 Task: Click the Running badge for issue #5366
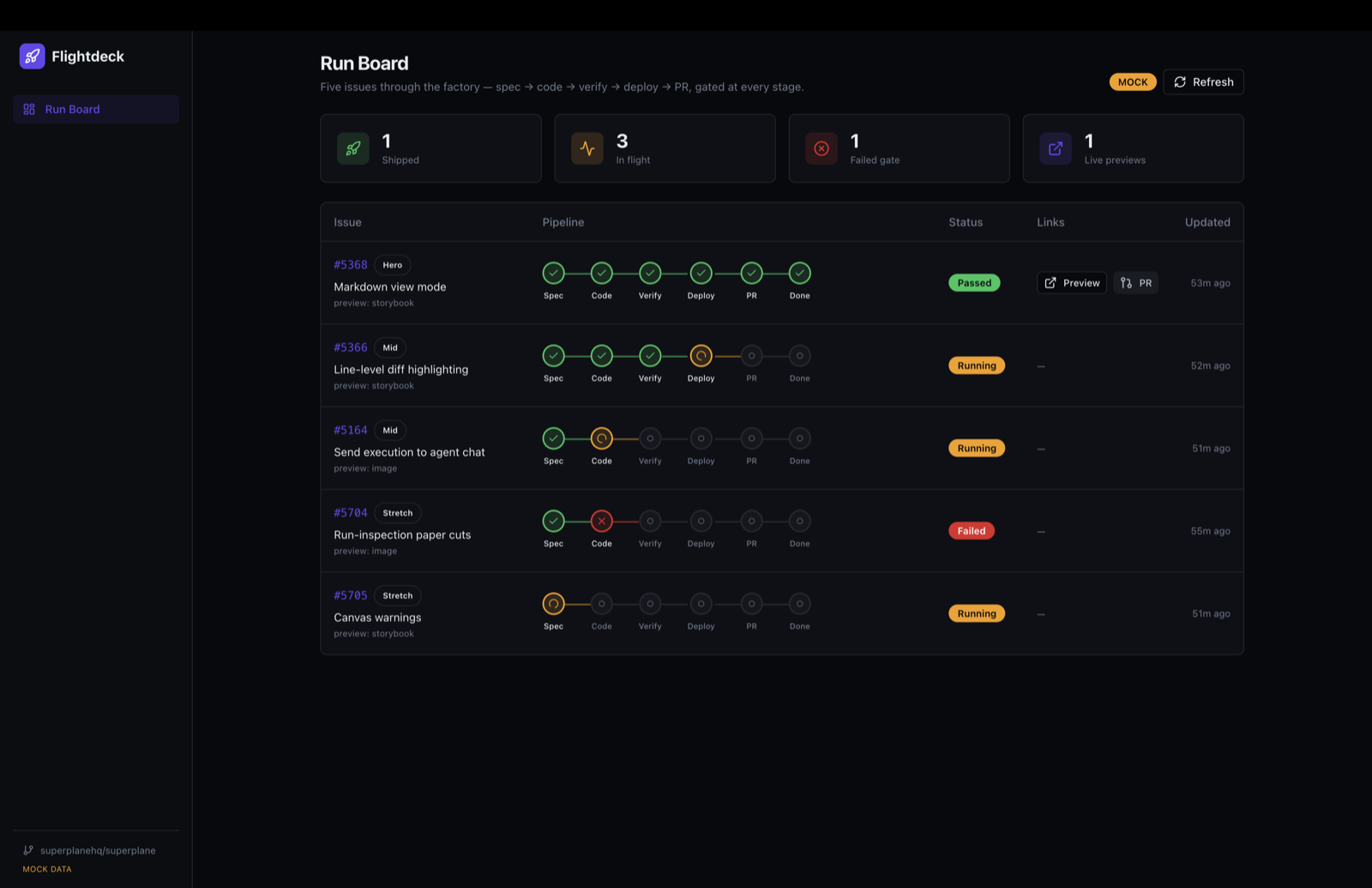(x=977, y=365)
